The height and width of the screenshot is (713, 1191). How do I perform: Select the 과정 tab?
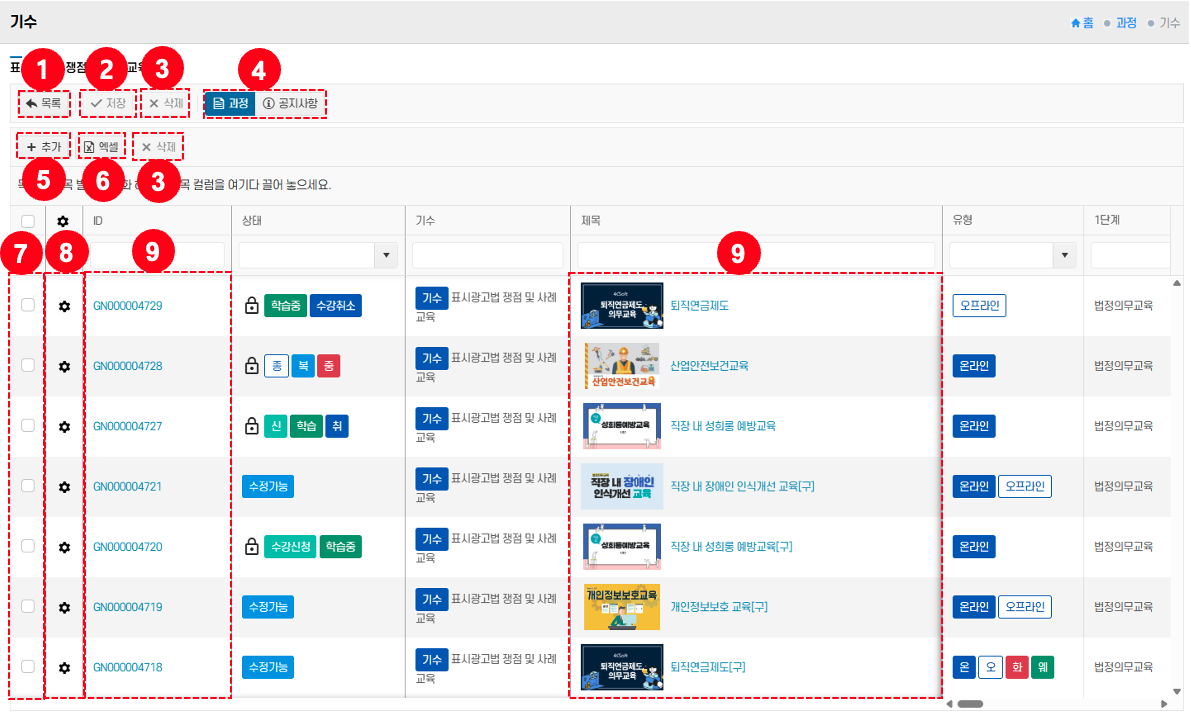[230, 103]
